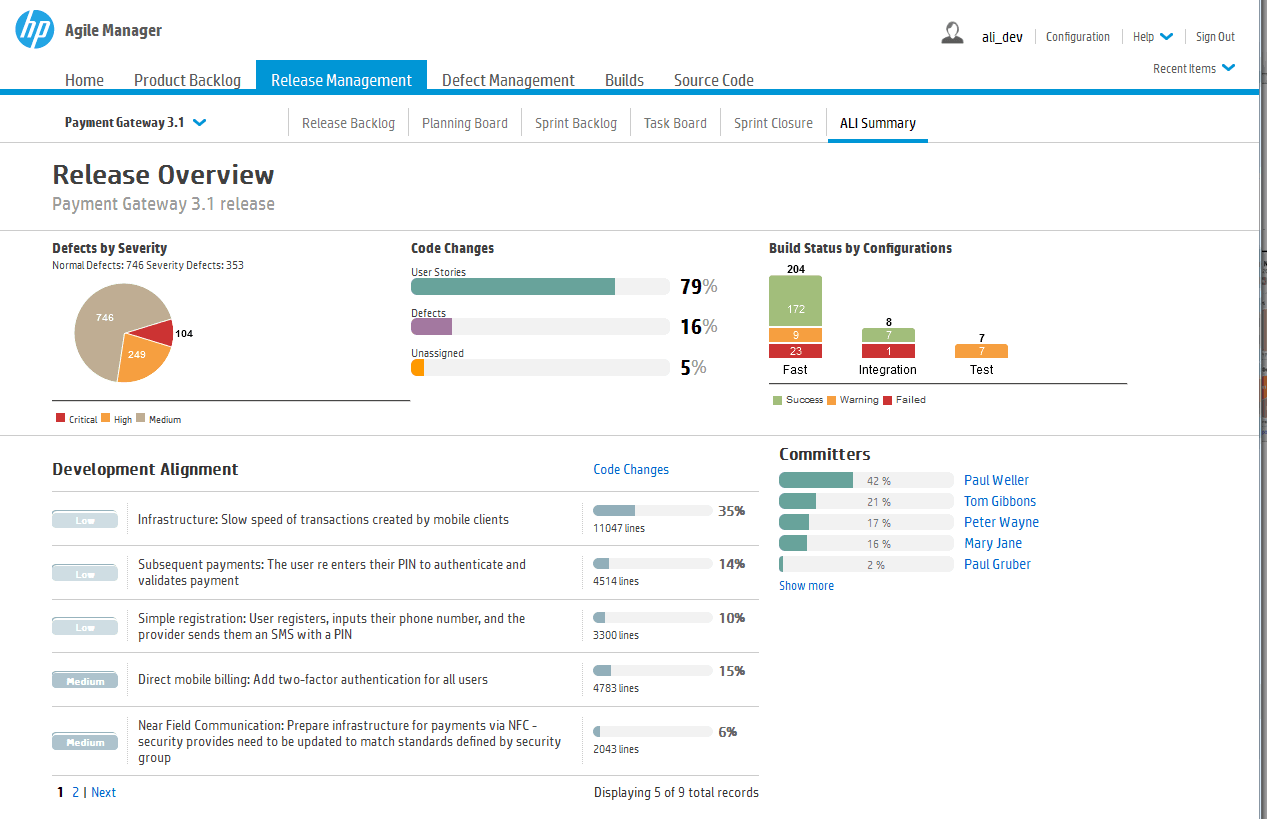1267x819 pixels.
Task: Click Show more under Committers
Action: pos(806,586)
